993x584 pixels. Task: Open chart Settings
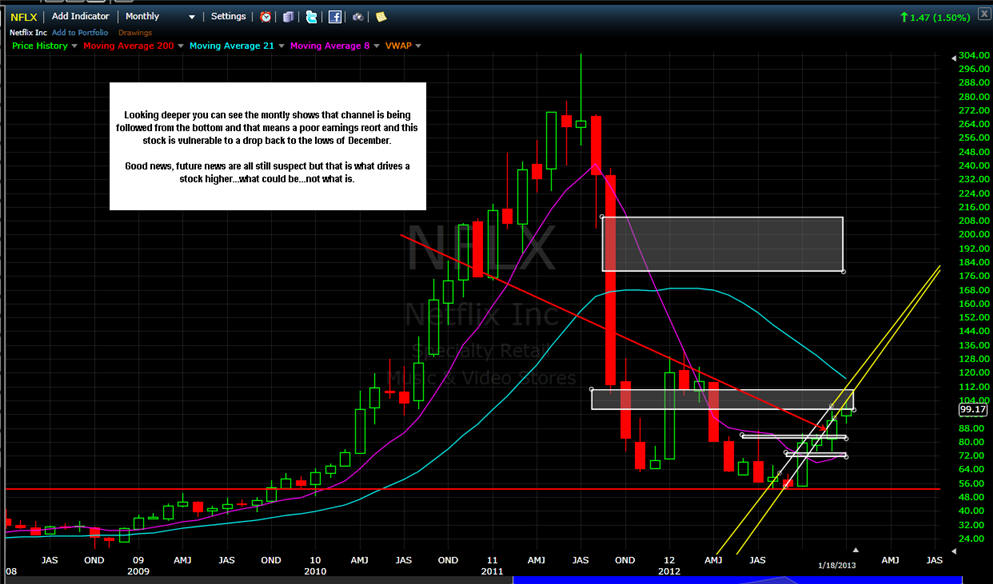pyautogui.click(x=228, y=16)
